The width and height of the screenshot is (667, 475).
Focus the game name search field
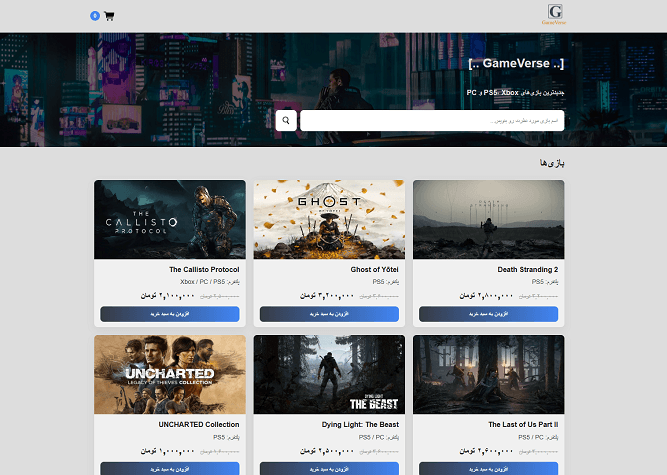432,120
